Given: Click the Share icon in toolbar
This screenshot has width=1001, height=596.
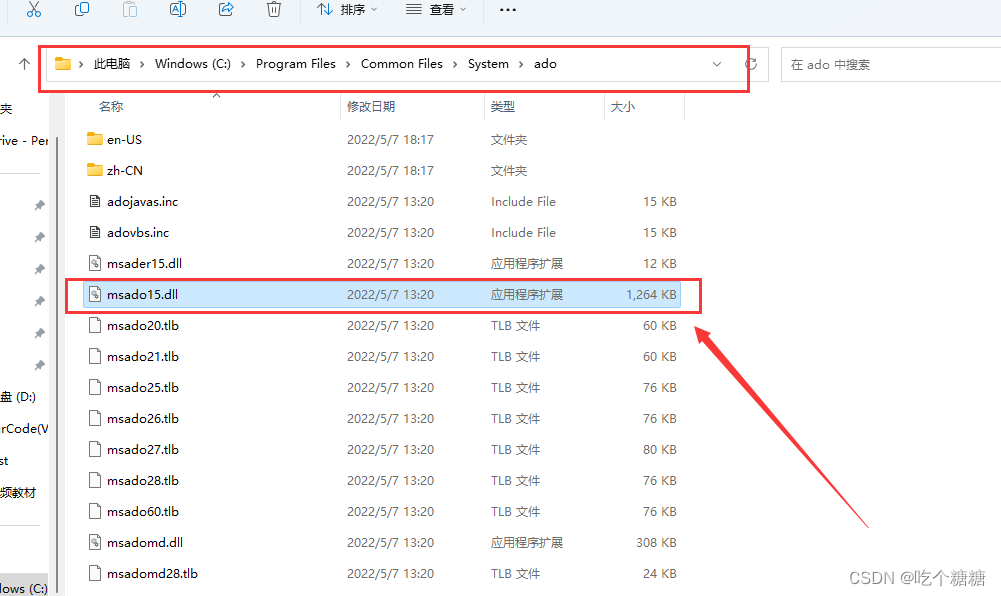Looking at the screenshot, I should click(226, 9).
